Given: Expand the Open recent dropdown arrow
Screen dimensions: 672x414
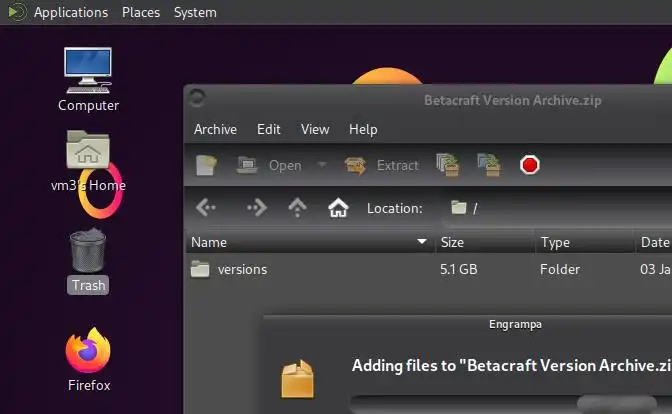Looking at the screenshot, I should click(x=322, y=165).
